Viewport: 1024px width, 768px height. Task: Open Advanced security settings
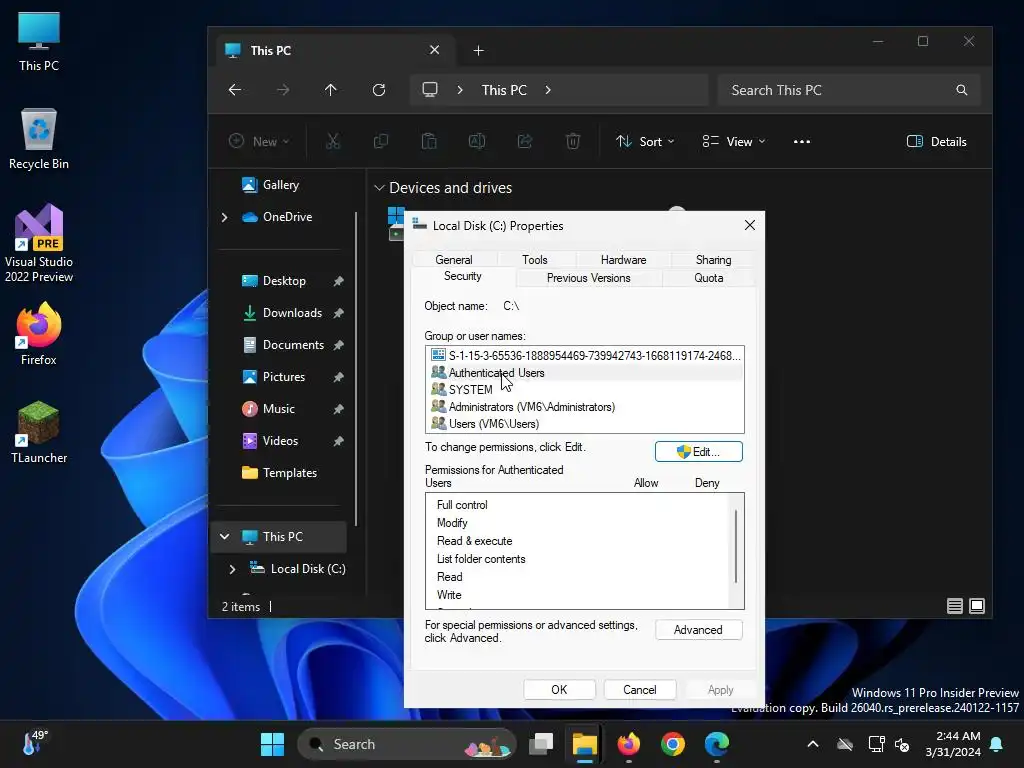coord(699,630)
